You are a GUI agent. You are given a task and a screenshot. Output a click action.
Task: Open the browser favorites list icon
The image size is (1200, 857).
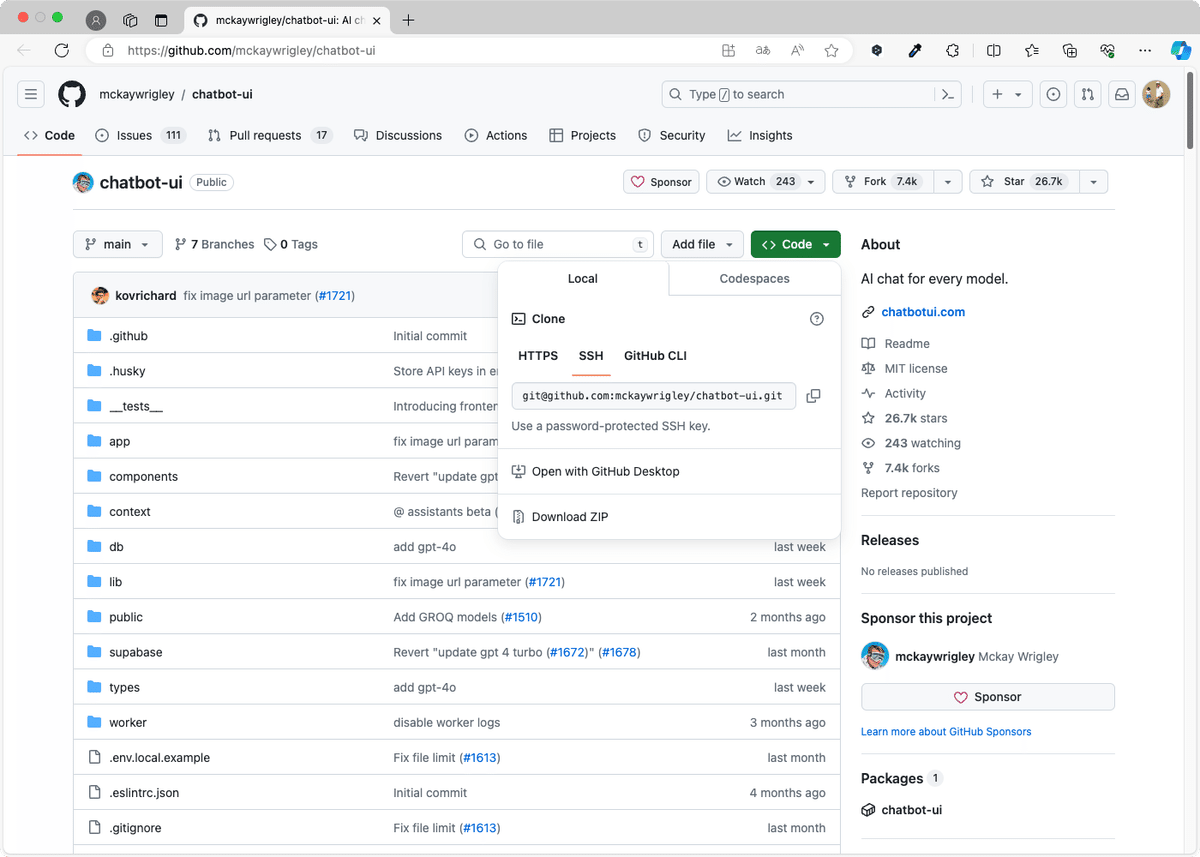pos(1032,50)
